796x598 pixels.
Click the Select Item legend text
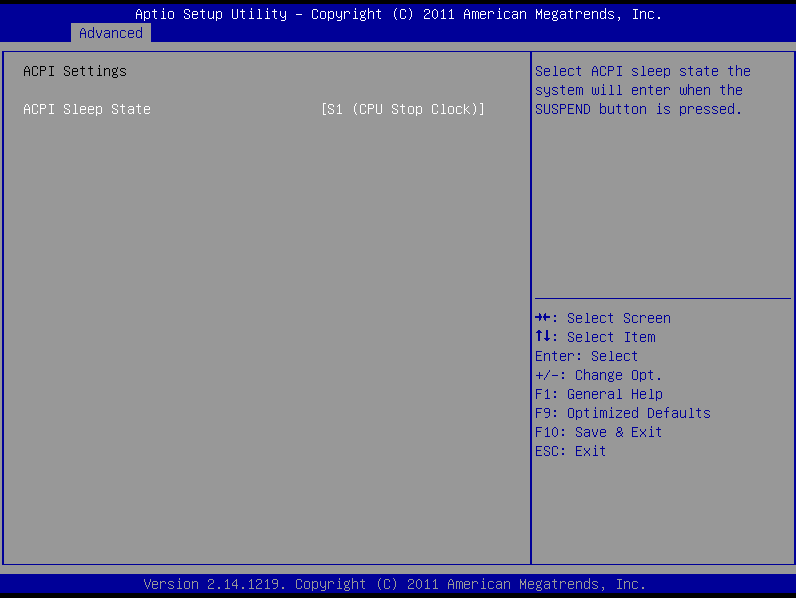[611, 337]
